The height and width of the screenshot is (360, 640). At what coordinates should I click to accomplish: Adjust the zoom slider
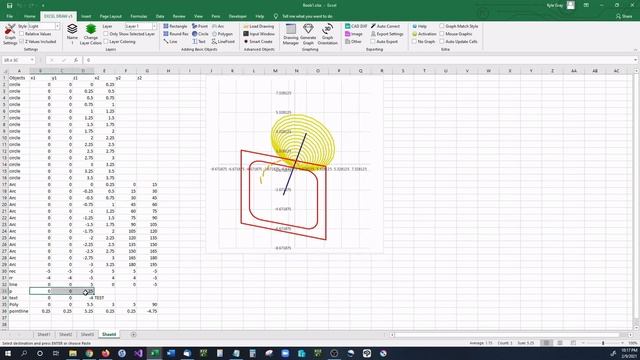(x=603, y=343)
